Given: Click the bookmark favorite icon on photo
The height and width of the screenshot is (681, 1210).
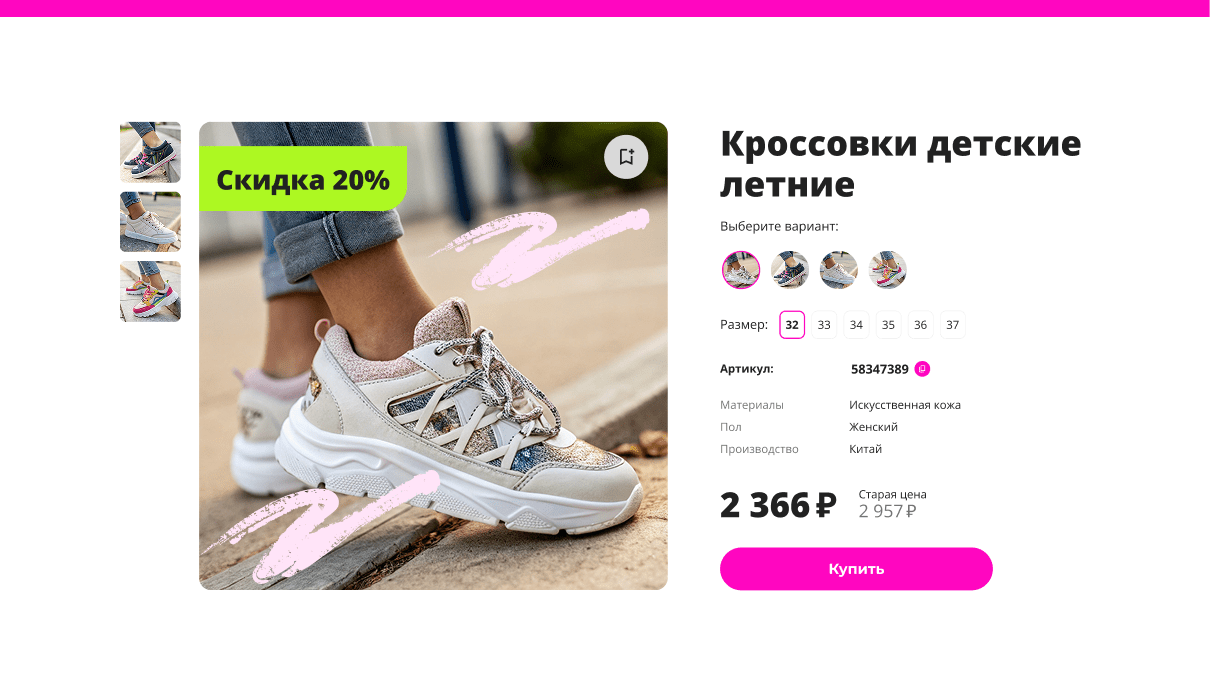Looking at the screenshot, I should (626, 157).
